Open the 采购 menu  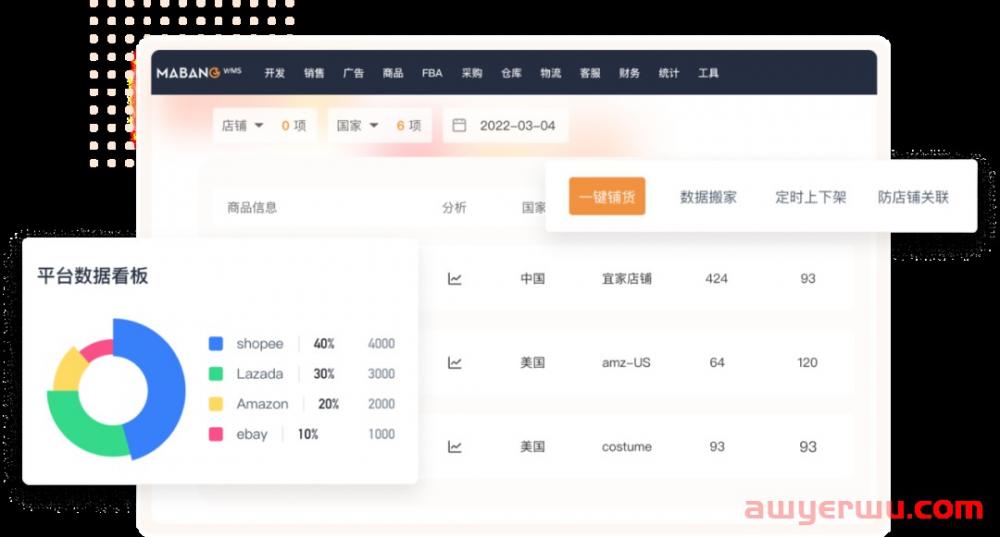(x=472, y=73)
